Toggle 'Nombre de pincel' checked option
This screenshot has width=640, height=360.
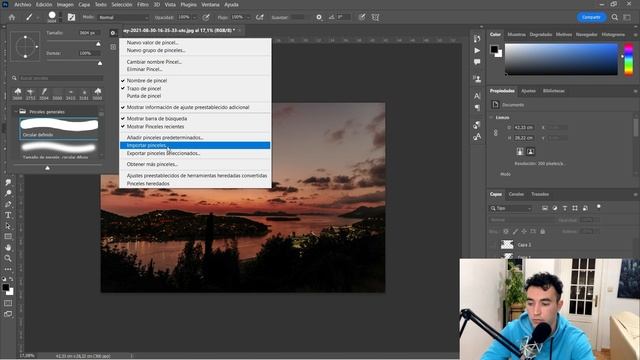(195, 81)
